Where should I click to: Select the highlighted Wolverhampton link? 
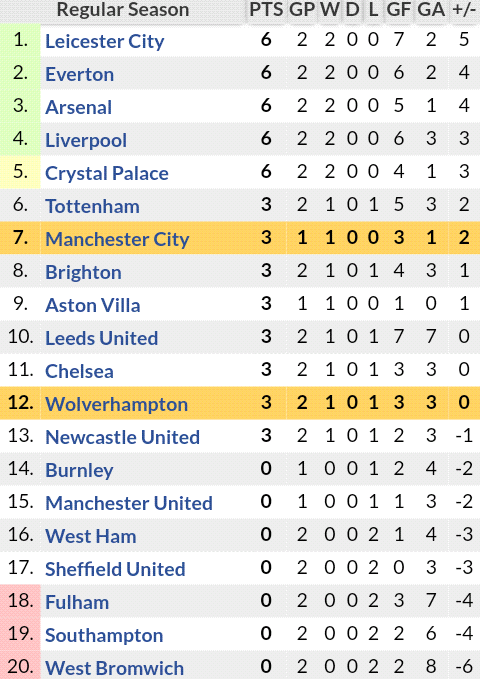click(x=117, y=404)
